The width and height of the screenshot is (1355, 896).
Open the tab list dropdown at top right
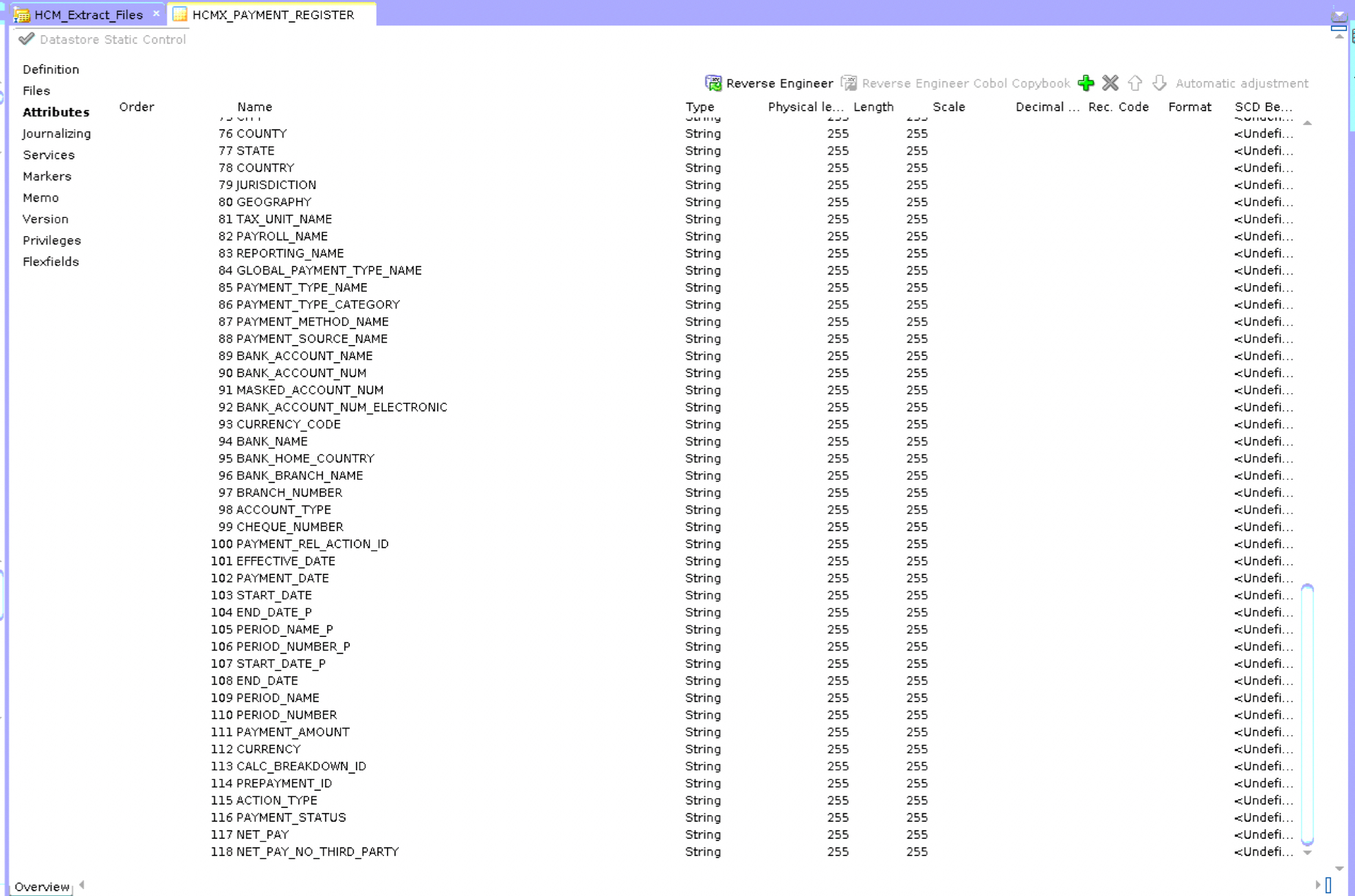(1338, 15)
